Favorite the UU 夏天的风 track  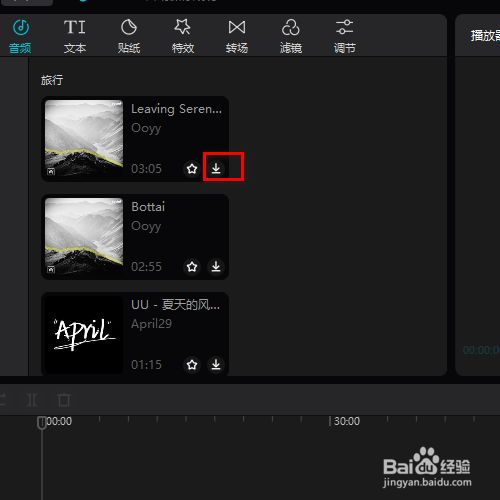pyautogui.click(x=192, y=364)
